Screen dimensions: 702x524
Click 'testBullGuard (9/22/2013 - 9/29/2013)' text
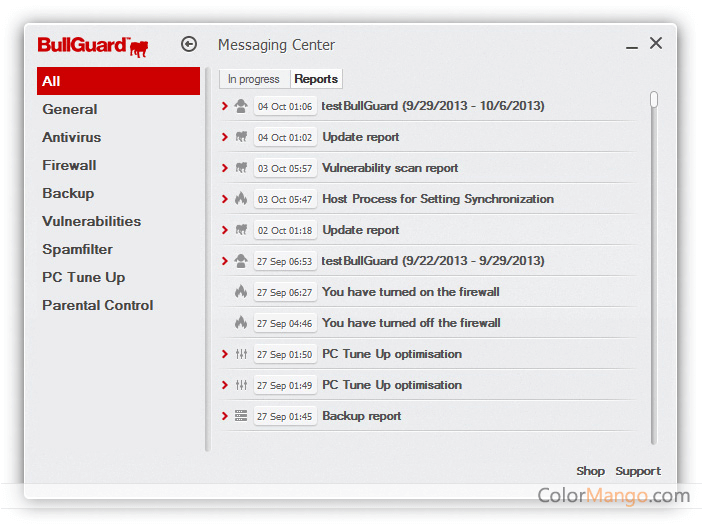433,261
